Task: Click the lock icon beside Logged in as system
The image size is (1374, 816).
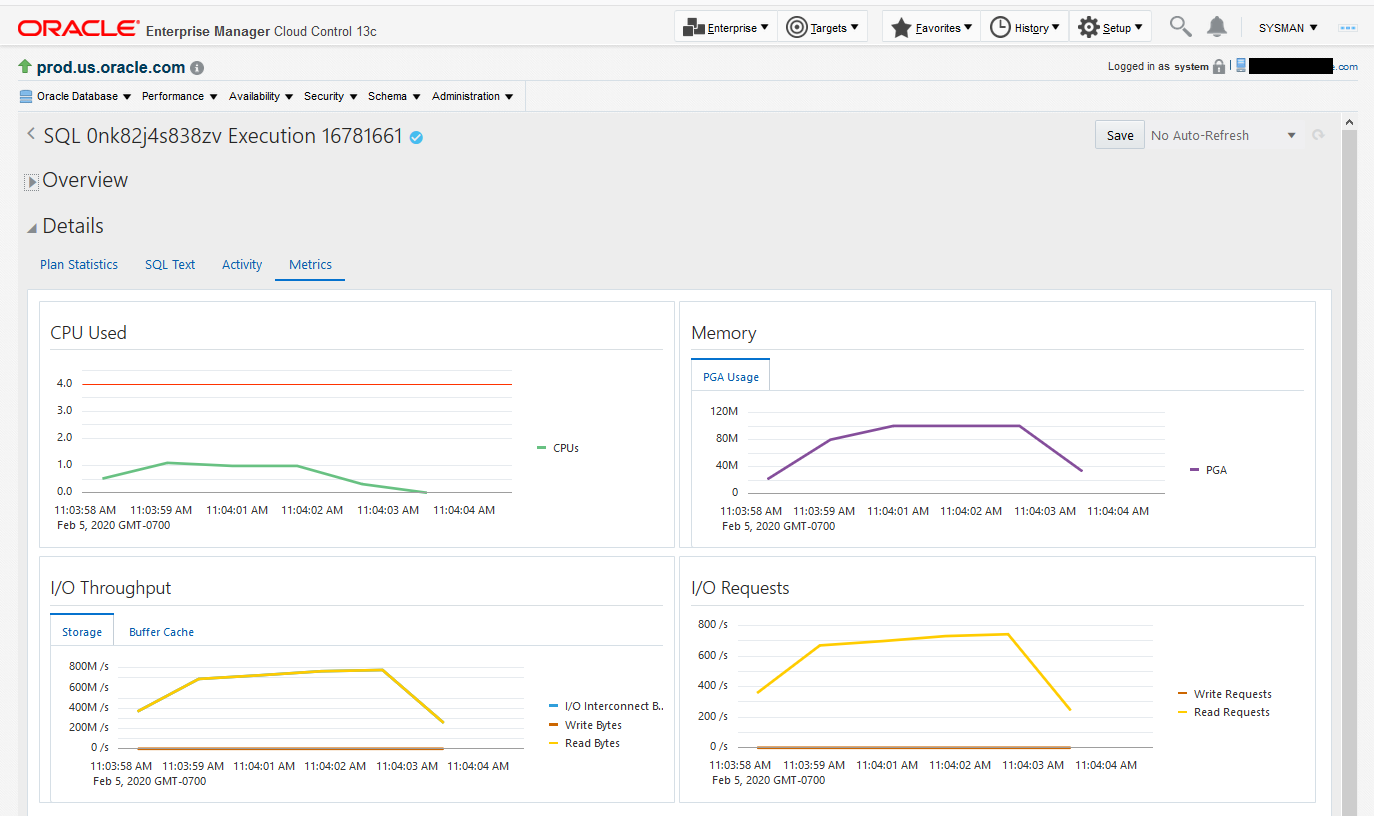Action: pyautogui.click(x=1218, y=67)
